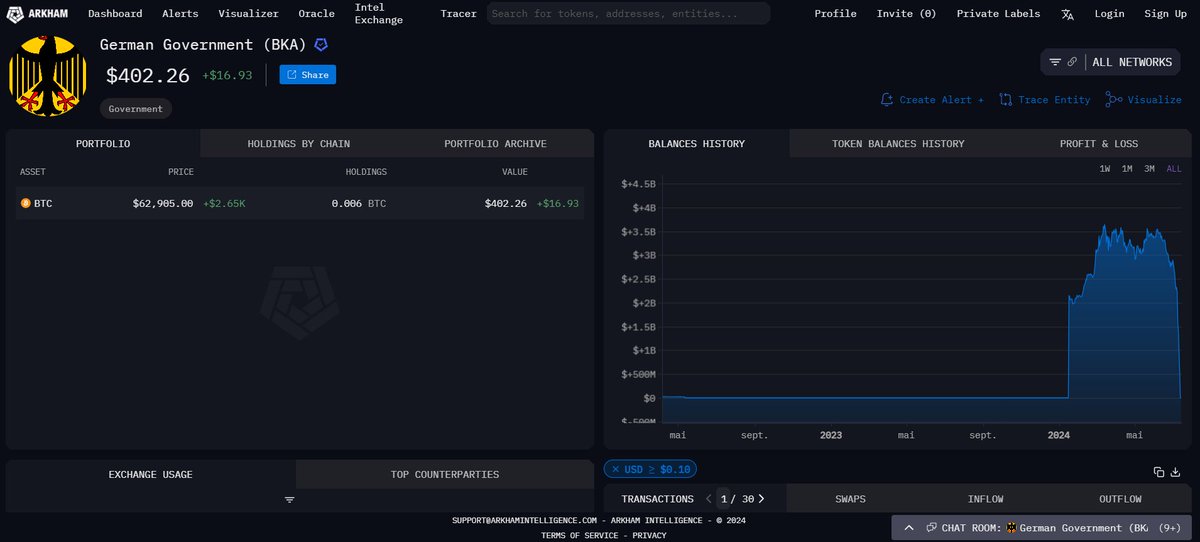Click the download icon above transactions
The width and height of the screenshot is (1200, 542).
click(x=1178, y=472)
